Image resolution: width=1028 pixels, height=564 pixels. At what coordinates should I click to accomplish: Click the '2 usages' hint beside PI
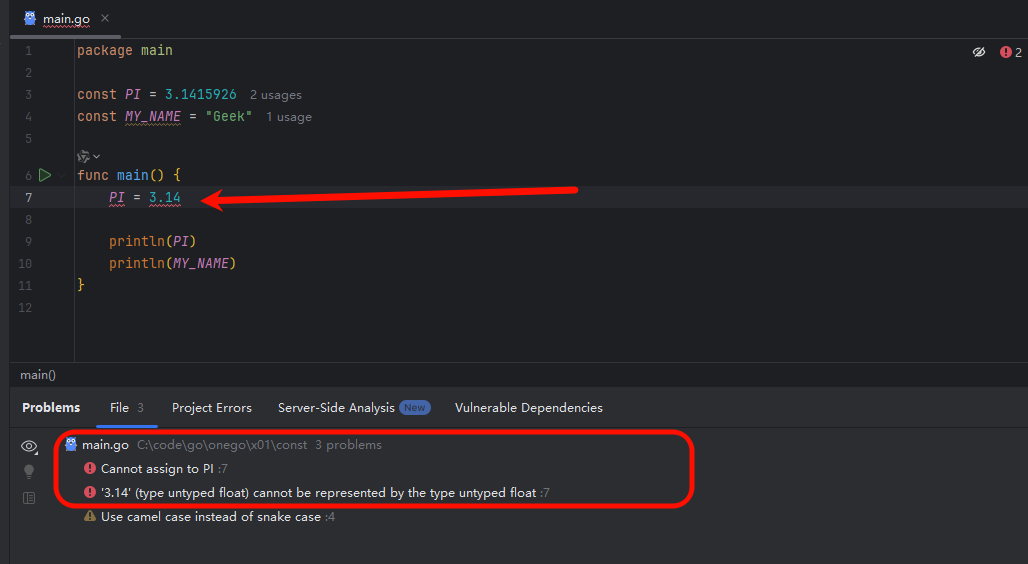point(275,95)
